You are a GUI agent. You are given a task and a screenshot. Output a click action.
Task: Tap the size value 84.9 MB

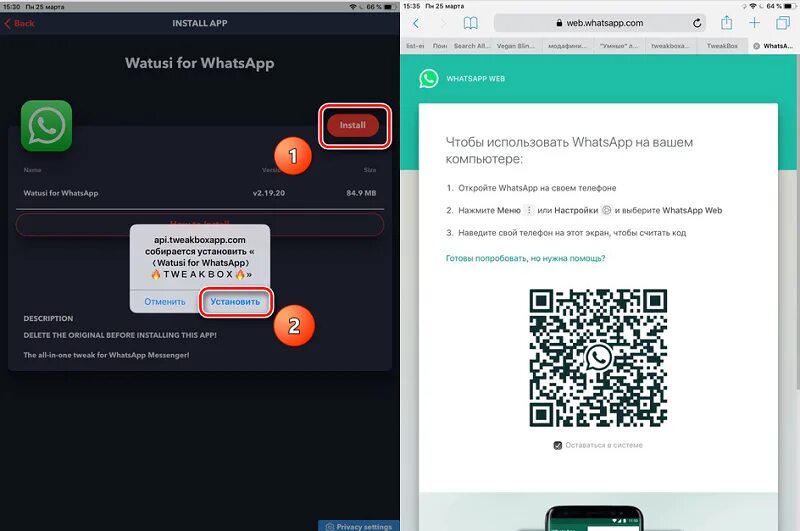(x=361, y=193)
